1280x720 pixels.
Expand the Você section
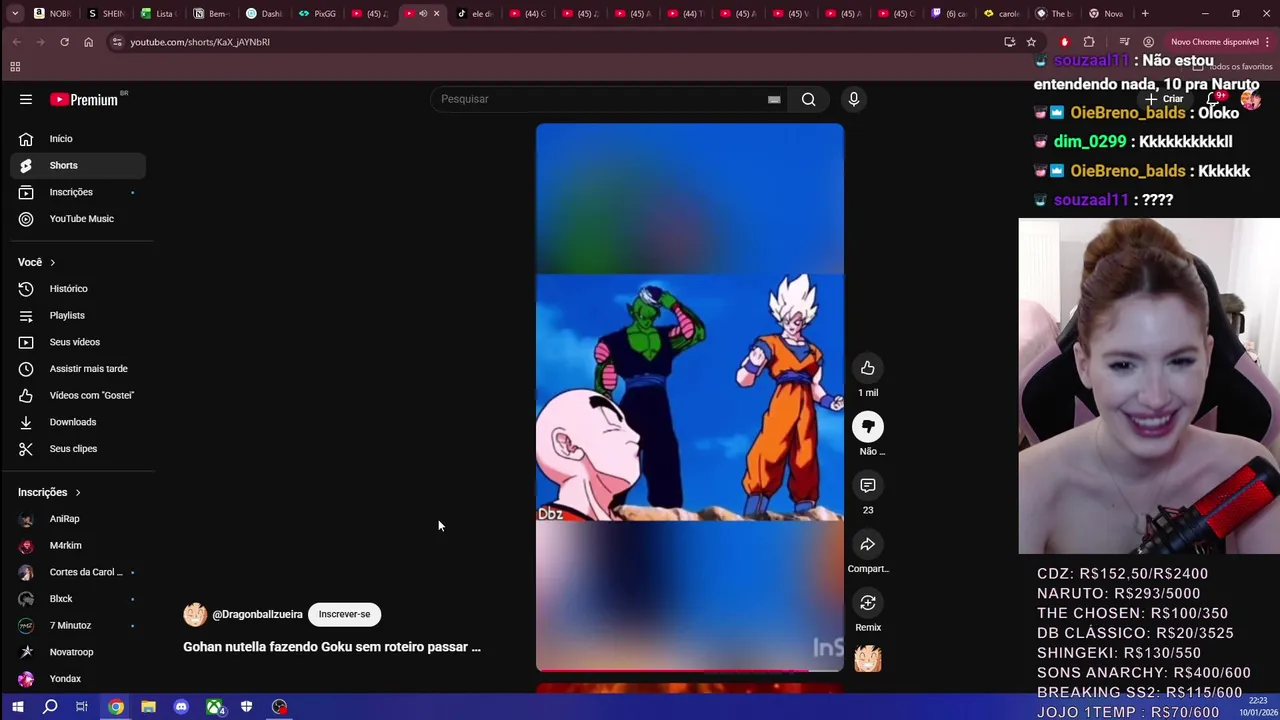(36, 262)
